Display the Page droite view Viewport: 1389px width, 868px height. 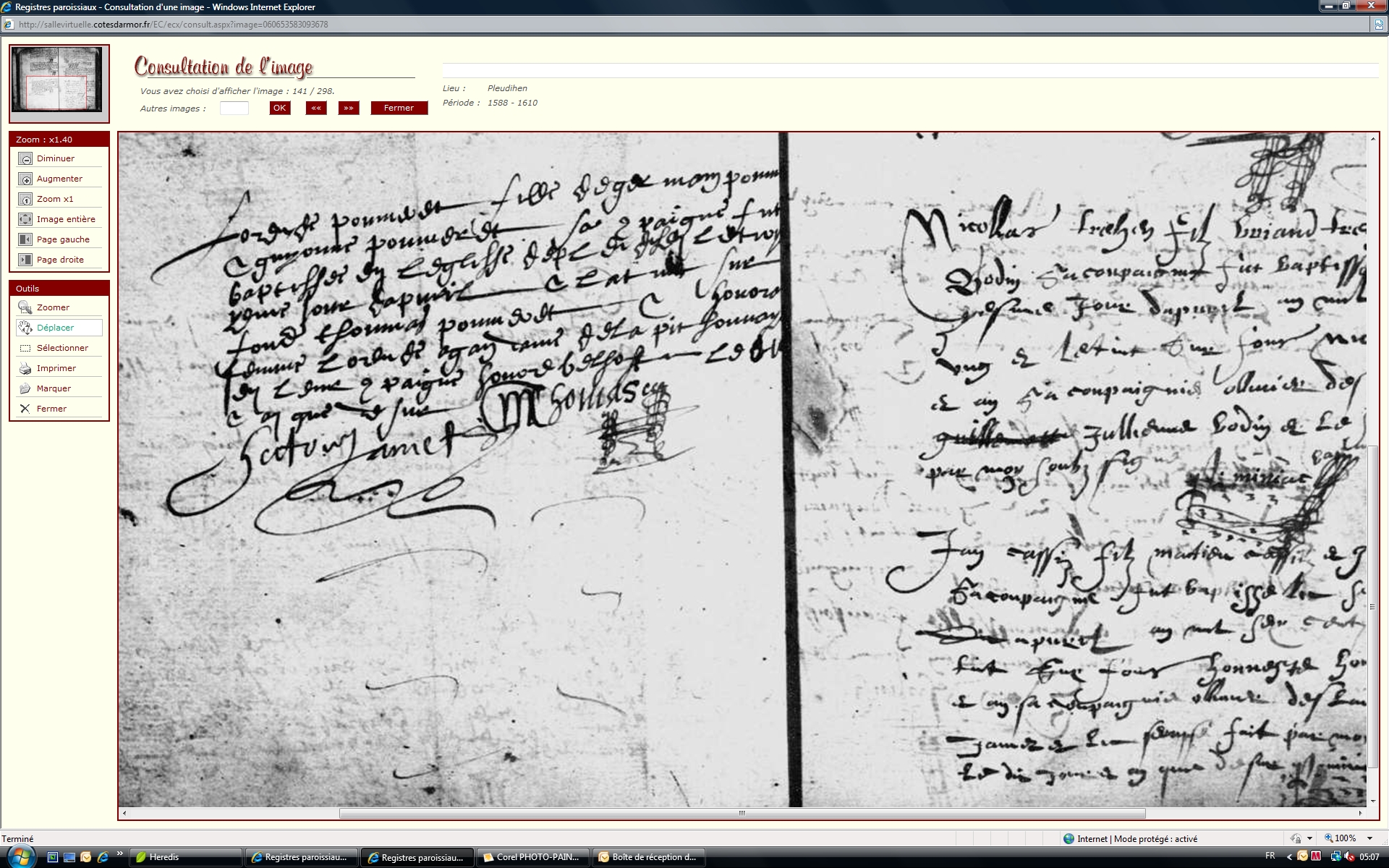pyautogui.click(x=60, y=260)
